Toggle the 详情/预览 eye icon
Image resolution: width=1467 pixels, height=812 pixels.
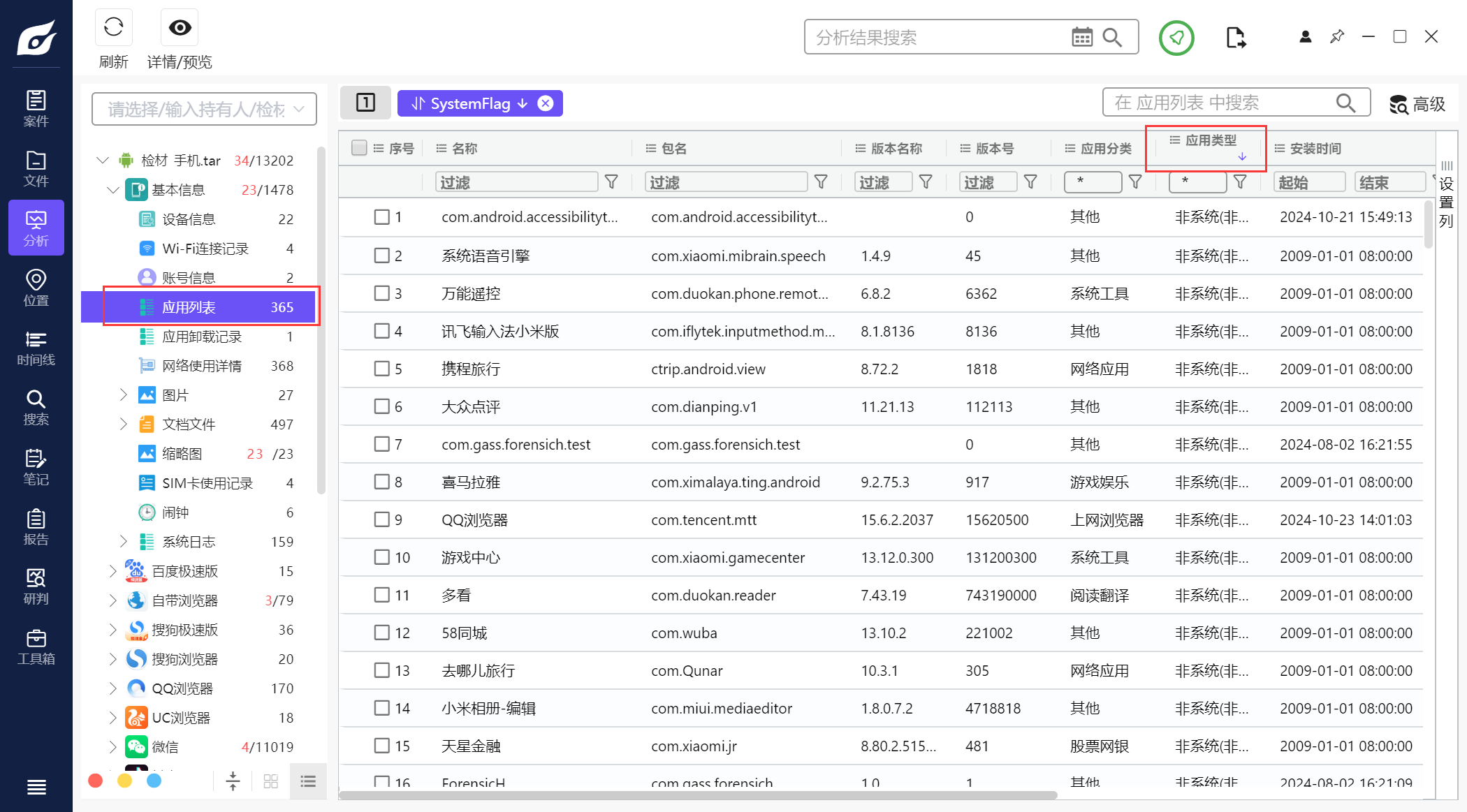coord(180,28)
